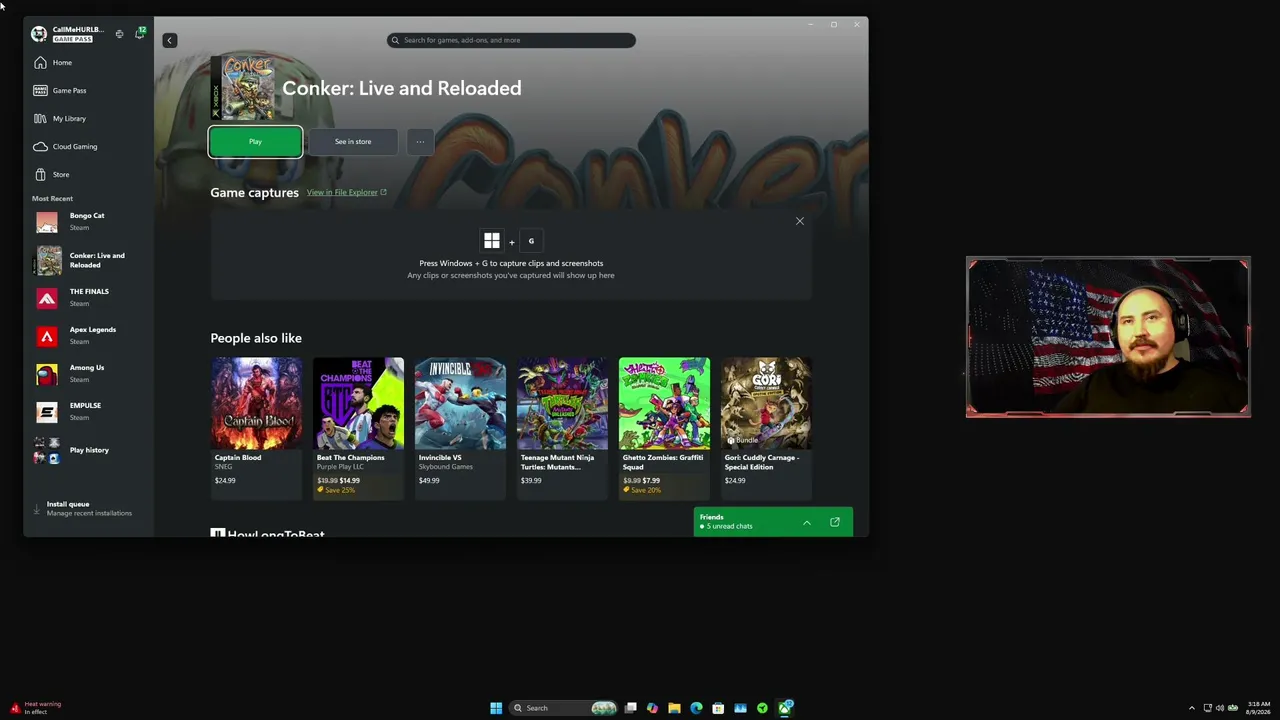Click the See in store button
Screen dimensions: 1280x720
tap(353, 142)
